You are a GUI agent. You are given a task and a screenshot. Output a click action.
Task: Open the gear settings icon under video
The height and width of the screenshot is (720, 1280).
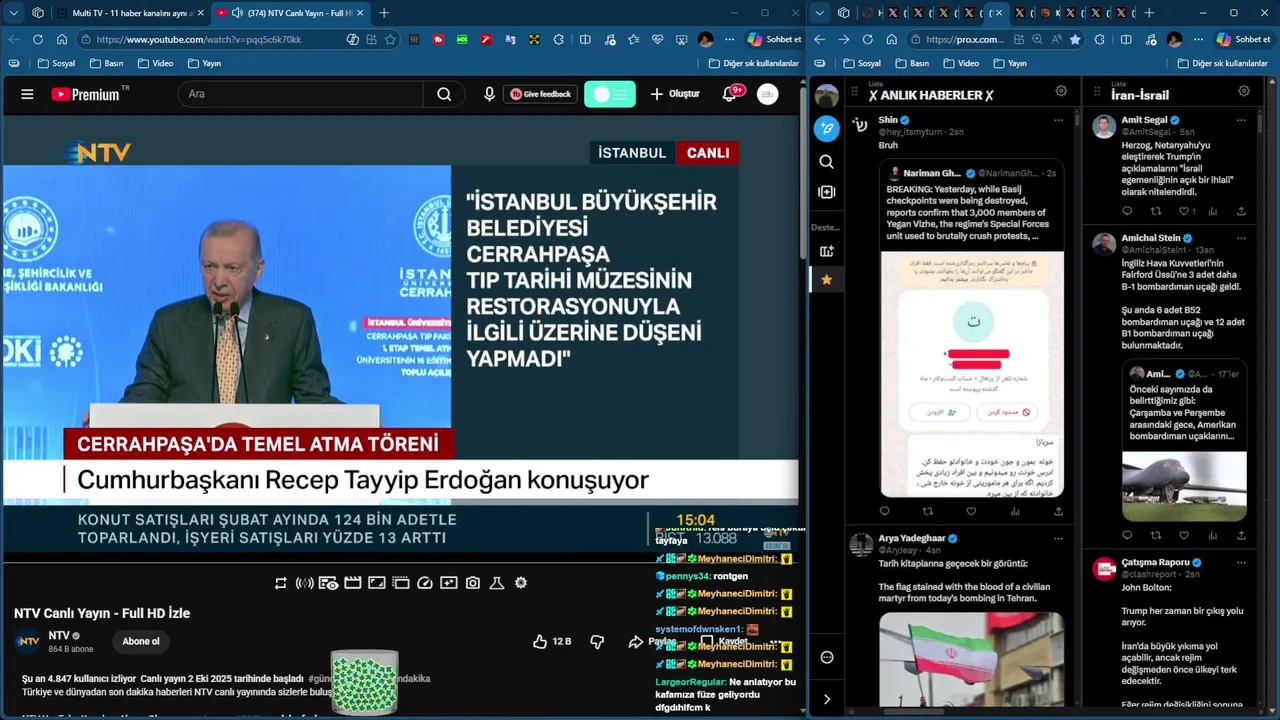click(521, 583)
